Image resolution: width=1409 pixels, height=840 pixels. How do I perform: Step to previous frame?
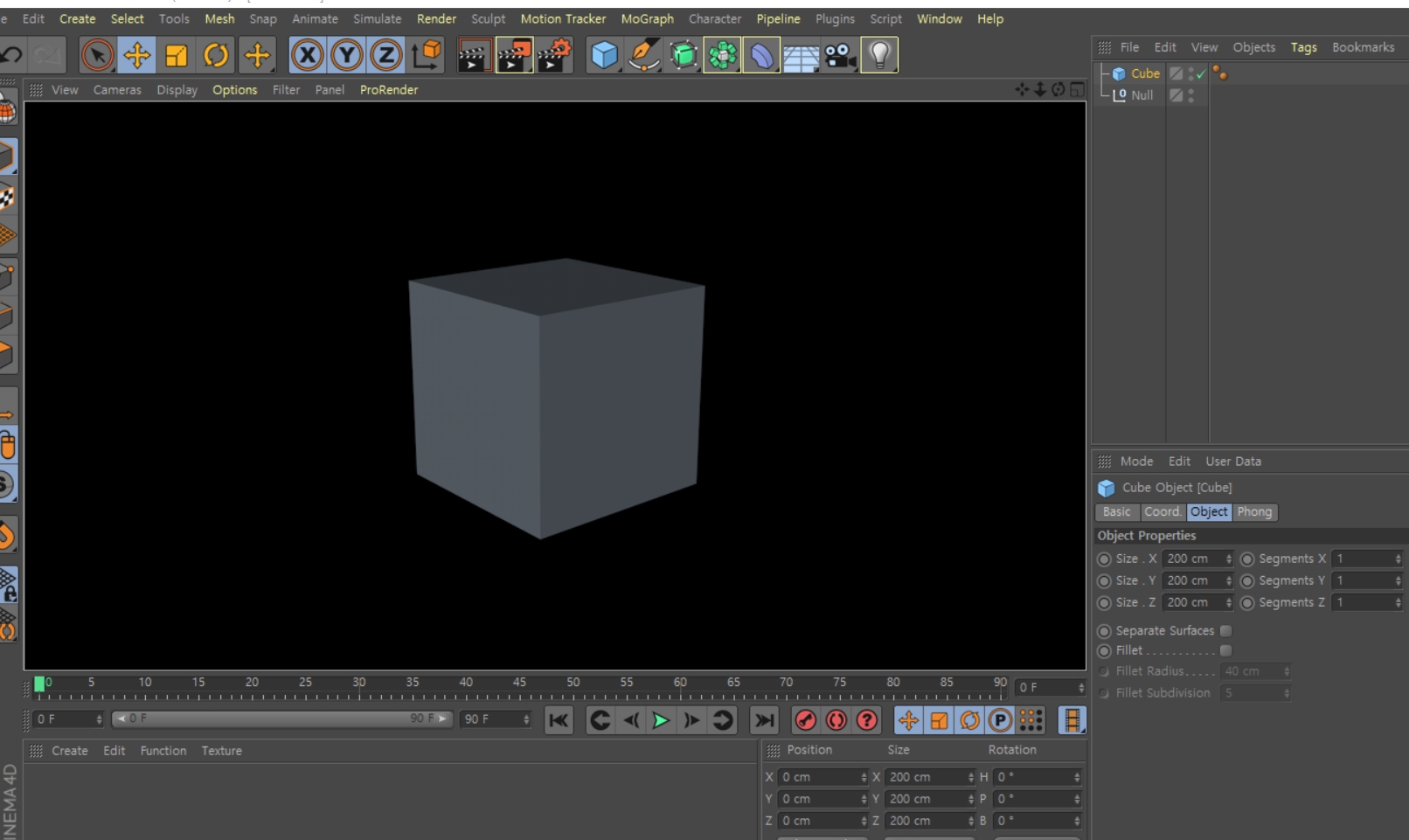pyautogui.click(x=630, y=720)
